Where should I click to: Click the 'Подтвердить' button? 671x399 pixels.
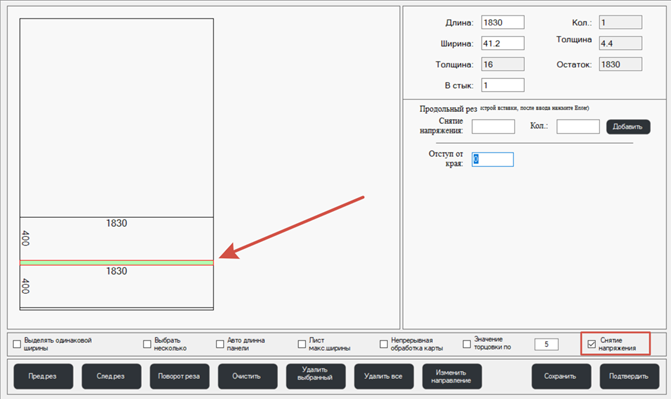pyautogui.click(x=629, y=376)
